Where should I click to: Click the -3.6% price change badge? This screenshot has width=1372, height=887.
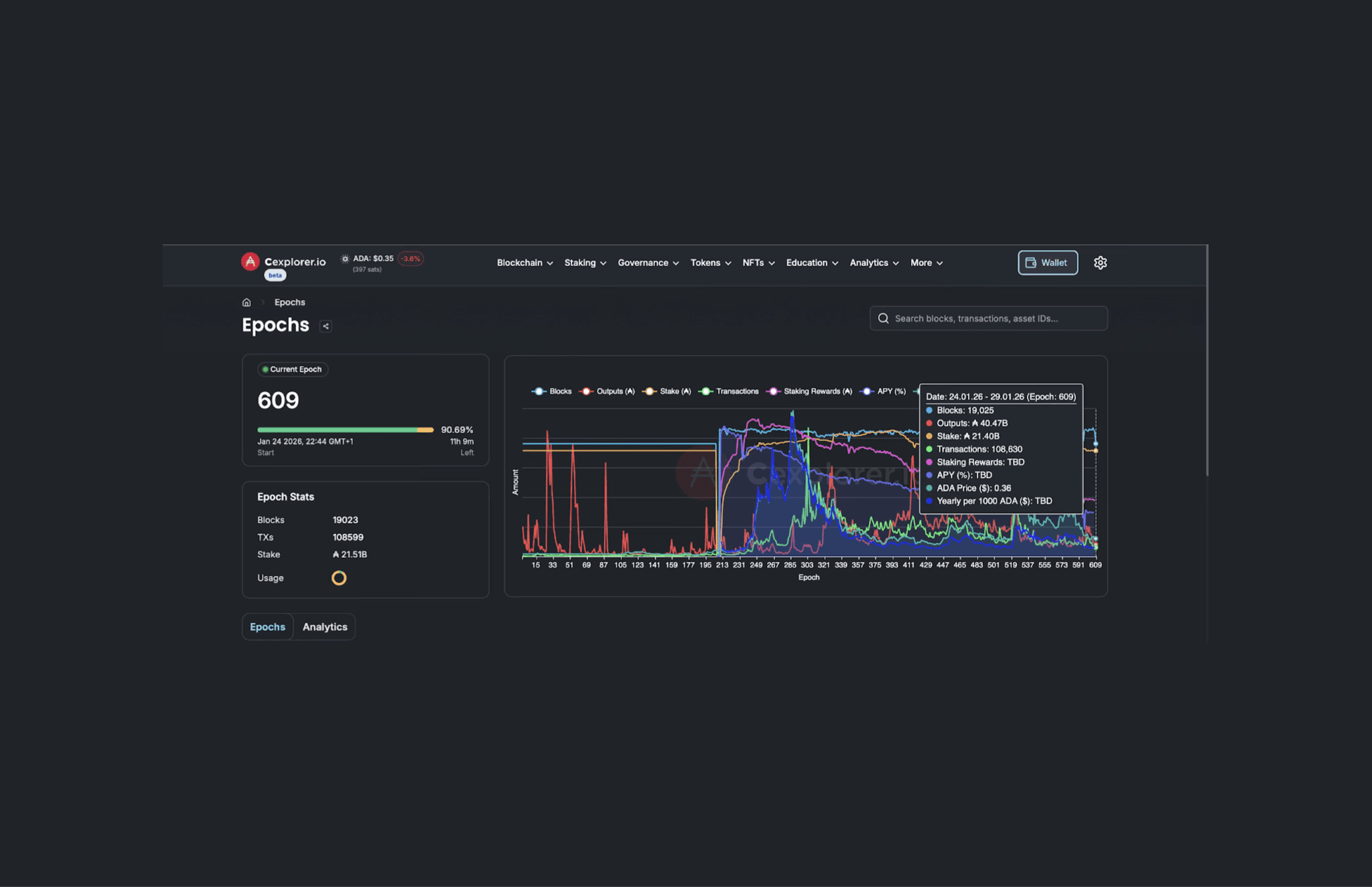[411, 259]
